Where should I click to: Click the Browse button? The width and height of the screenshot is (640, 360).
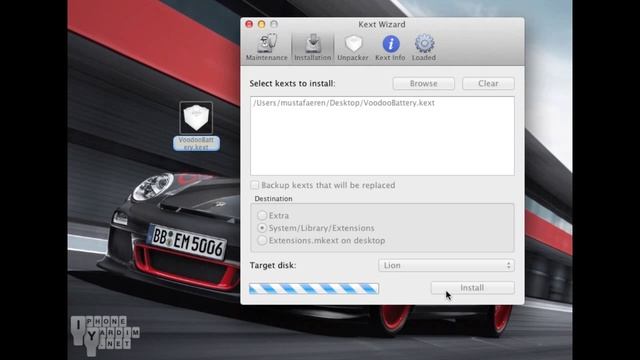click(424, 83)
